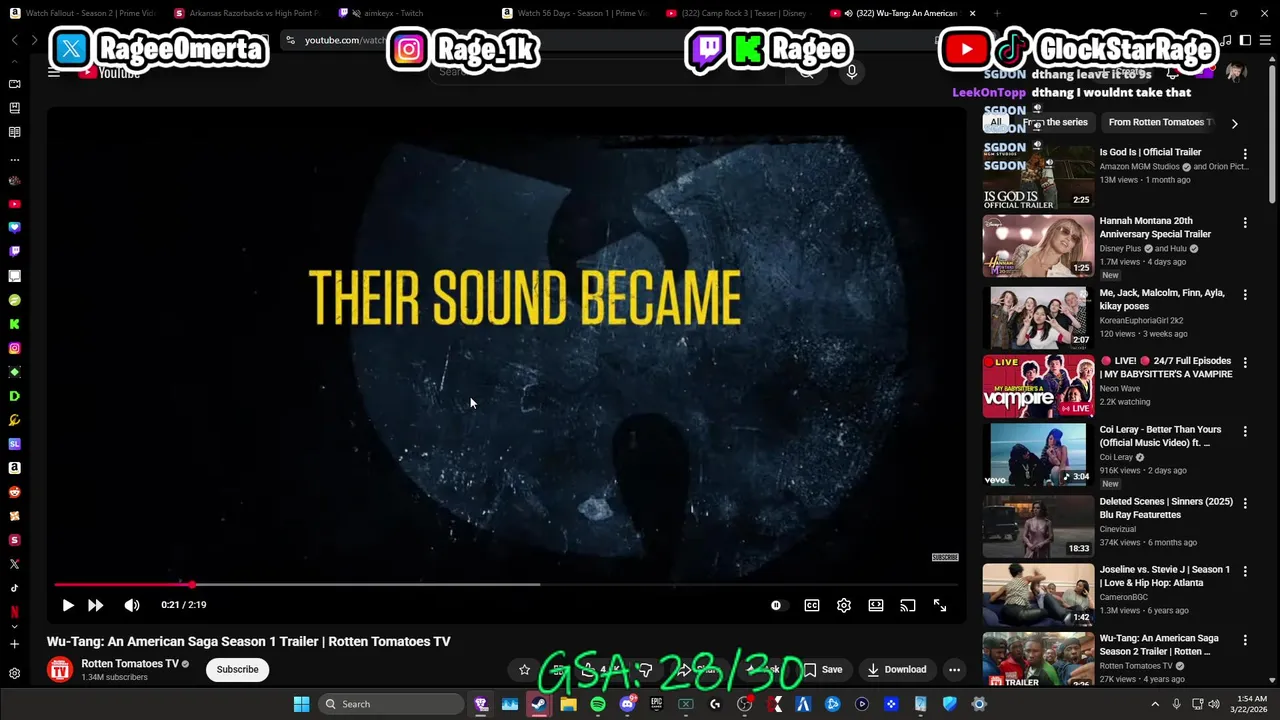Open My Babysitter's a Vampire live thumbnail
Image resolution: width=1280 pixels, height=720 pixels.
(1038, 386)
